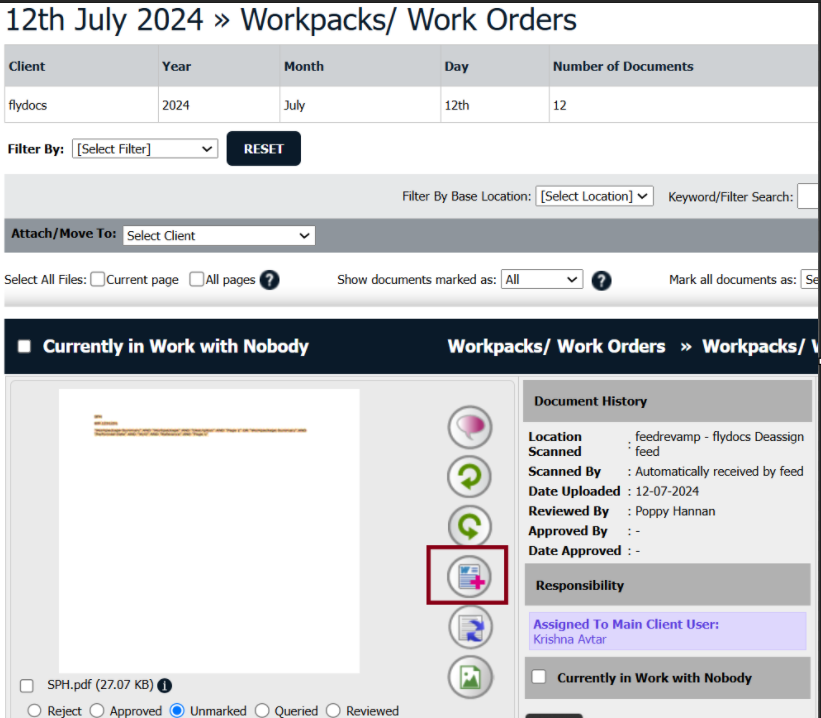Image resolution: width=821 pixels, height=718 pixels.
Task: Open the Filter By dropdown
Action: coord(145,149)
